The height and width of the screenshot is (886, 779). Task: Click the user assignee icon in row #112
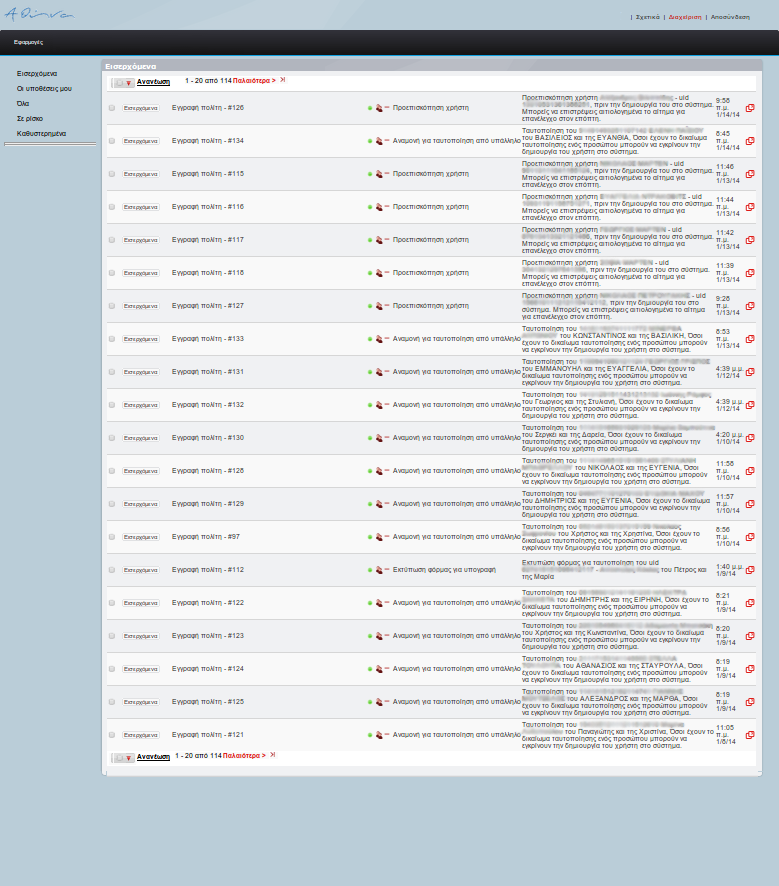pyautogui.click(x=379, y=570)
